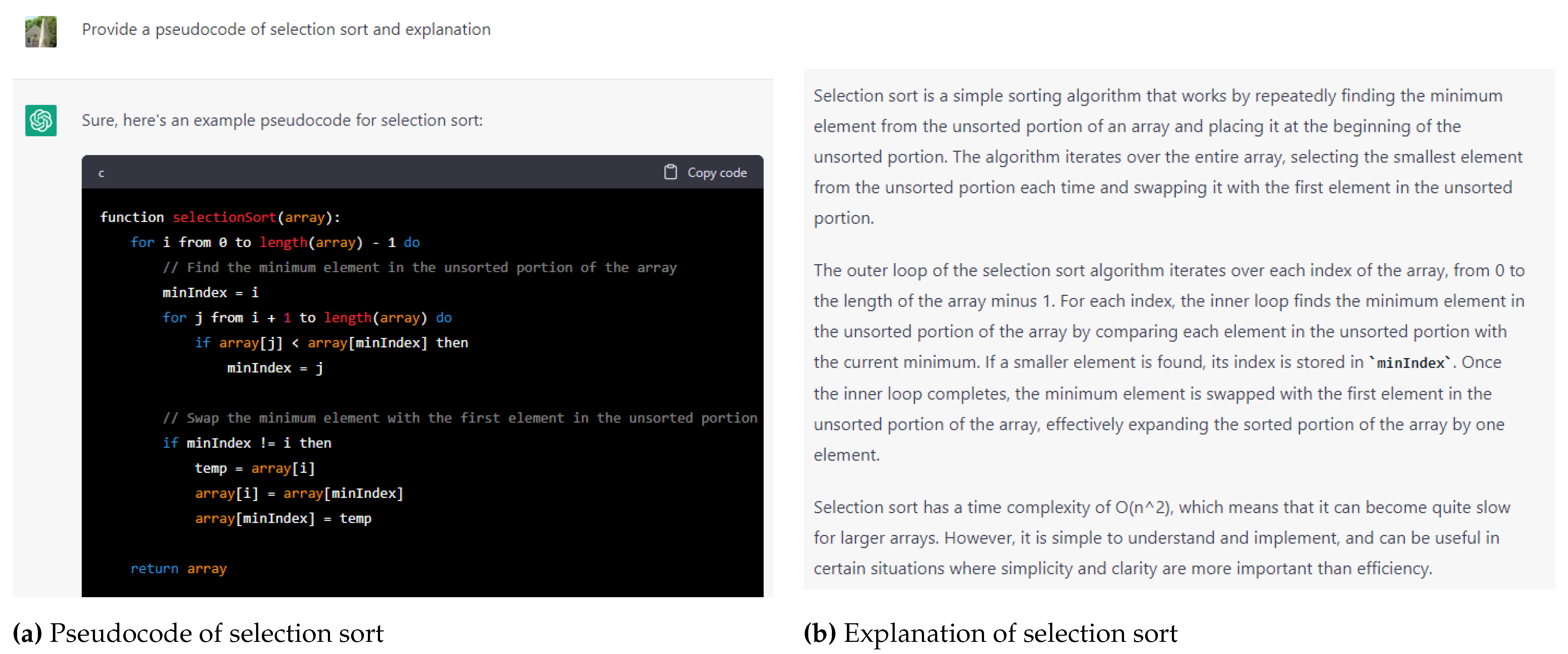The image size is (1568, 654).
Task: Click the "minIndex = j" code line
Action: click(x=275, y=368)
